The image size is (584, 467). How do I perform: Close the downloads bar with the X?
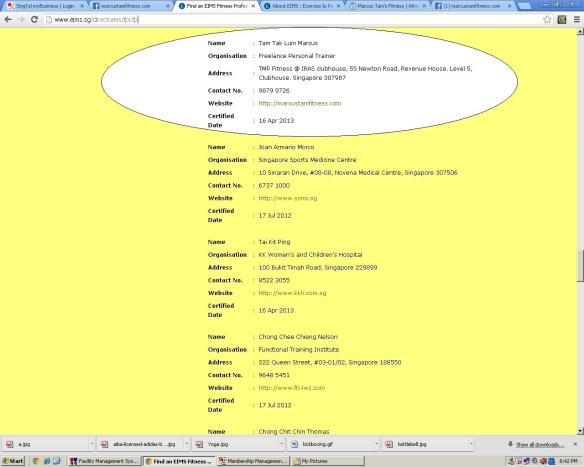coord(575,444)
